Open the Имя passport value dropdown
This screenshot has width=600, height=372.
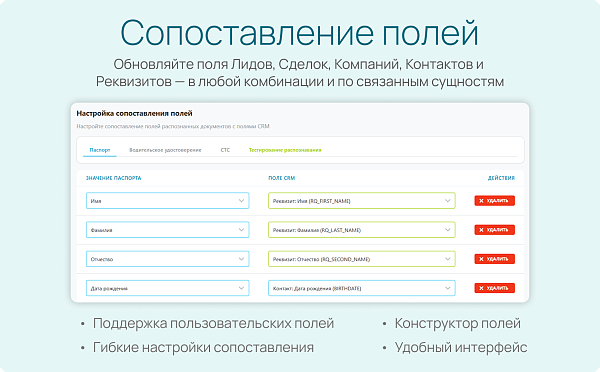(168, 201)
